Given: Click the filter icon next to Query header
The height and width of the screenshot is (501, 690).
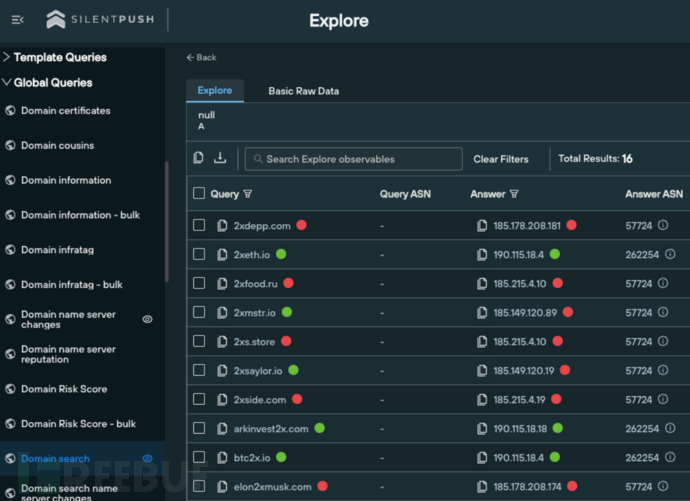Looking at the screenshot, I should coord(248,194).
